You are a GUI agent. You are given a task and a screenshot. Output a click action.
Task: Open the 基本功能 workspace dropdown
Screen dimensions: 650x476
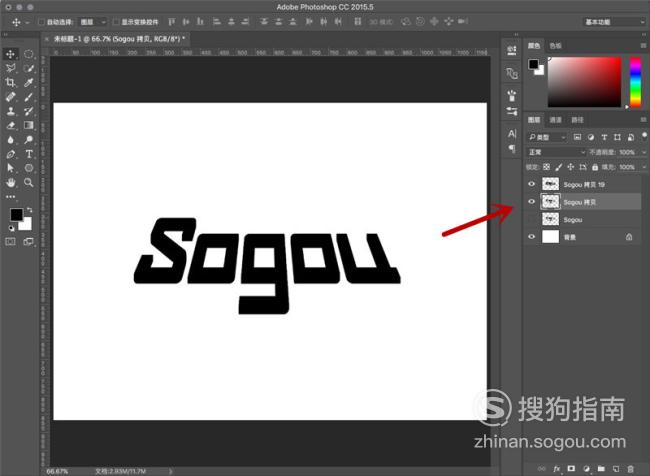pyautogui.click(x=614, y=22)
